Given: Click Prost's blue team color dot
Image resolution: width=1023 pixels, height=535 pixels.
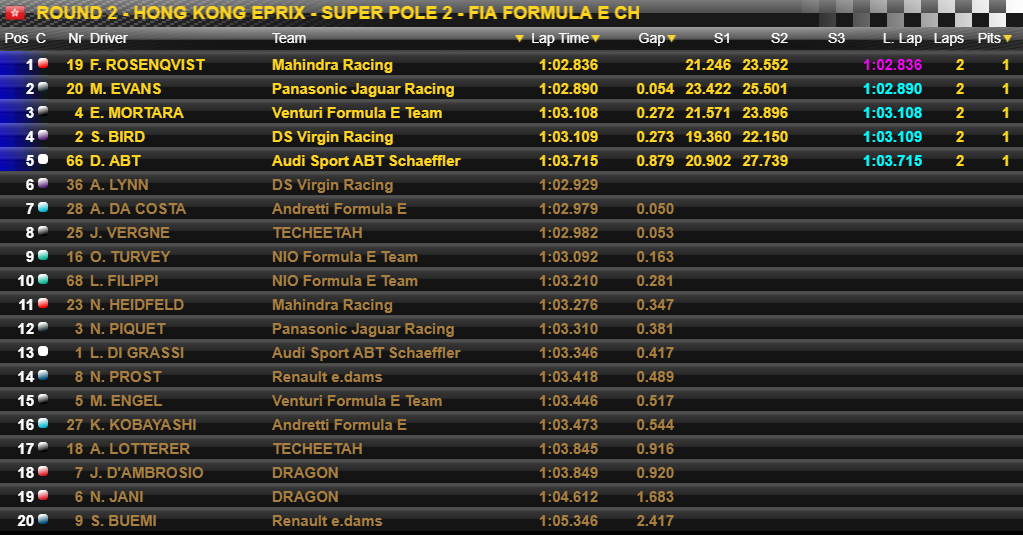Looking at the screenshot, I should click(43, 375).
